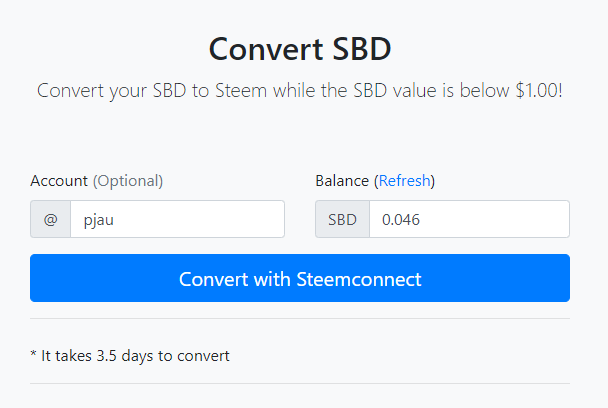
Task: Focus the Account field containing pjau
Action: pyautogui.click(x=178, y=219)
